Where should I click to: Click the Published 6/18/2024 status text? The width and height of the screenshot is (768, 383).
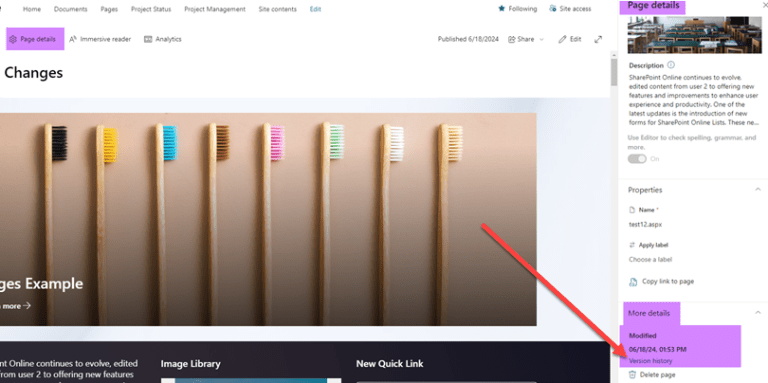468,39
